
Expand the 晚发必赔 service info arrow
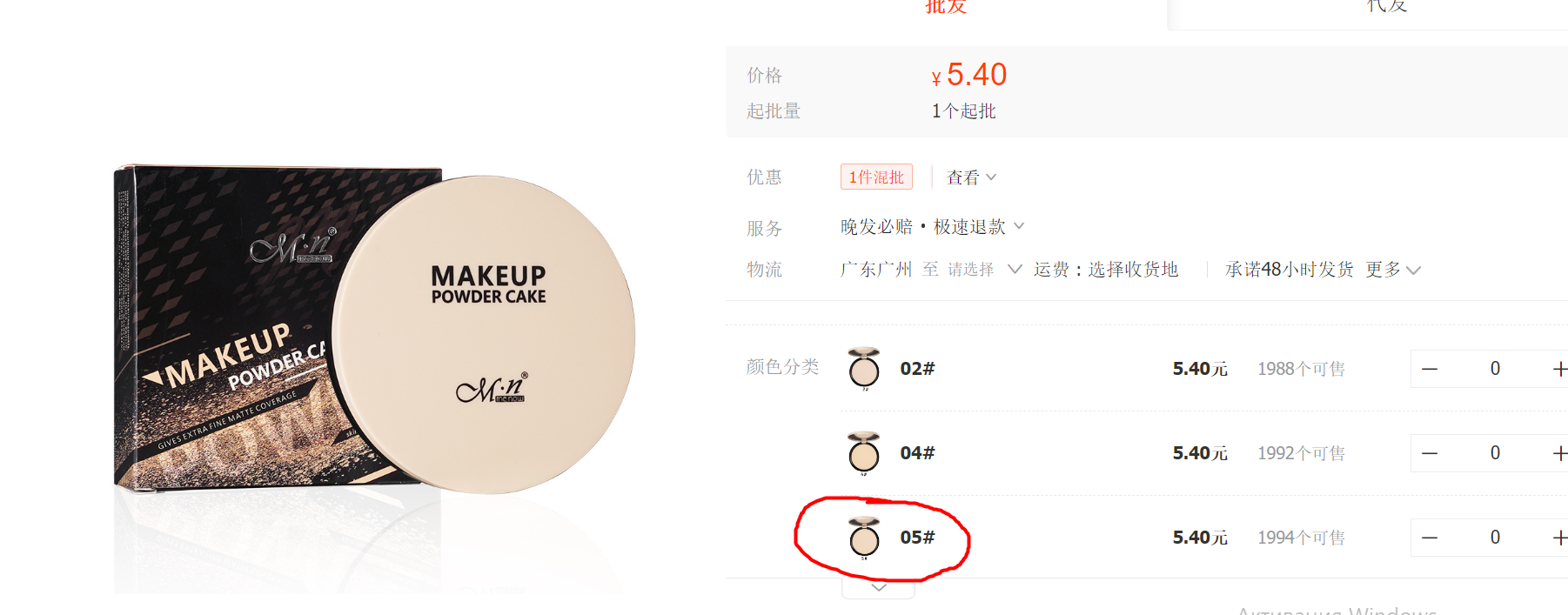point(1019,226)
